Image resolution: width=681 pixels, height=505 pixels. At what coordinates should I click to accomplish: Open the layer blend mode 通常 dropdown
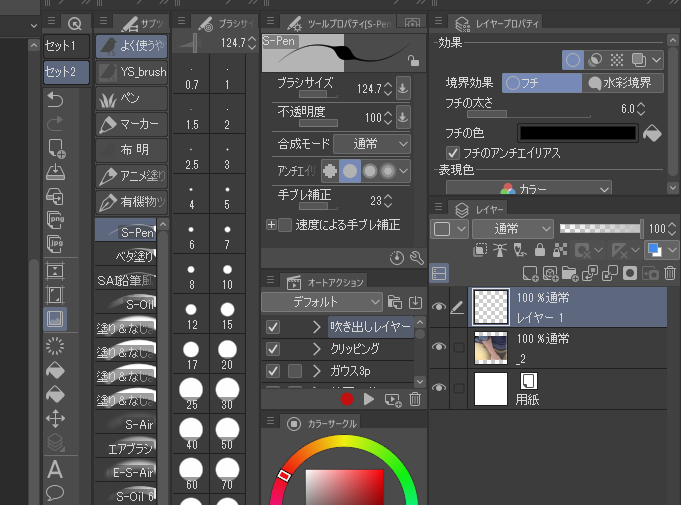[x=512, y=229]
